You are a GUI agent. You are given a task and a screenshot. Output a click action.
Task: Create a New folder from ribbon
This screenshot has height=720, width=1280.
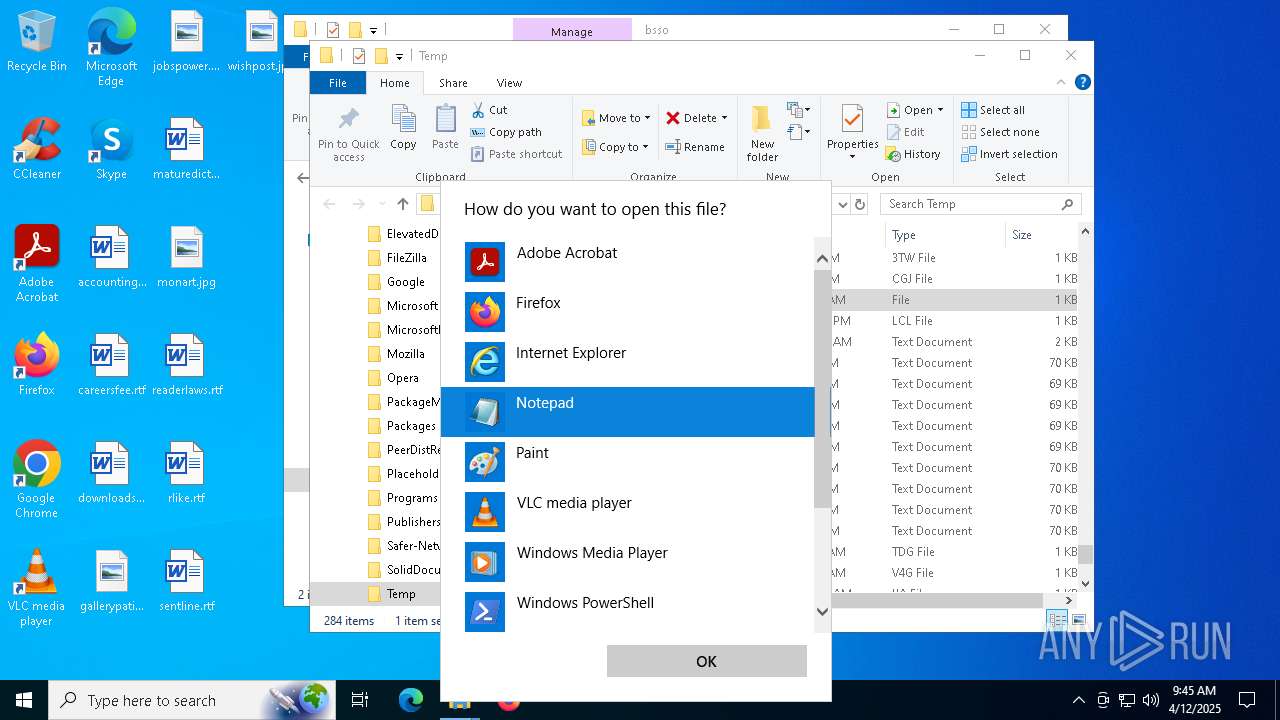(762, 133)
